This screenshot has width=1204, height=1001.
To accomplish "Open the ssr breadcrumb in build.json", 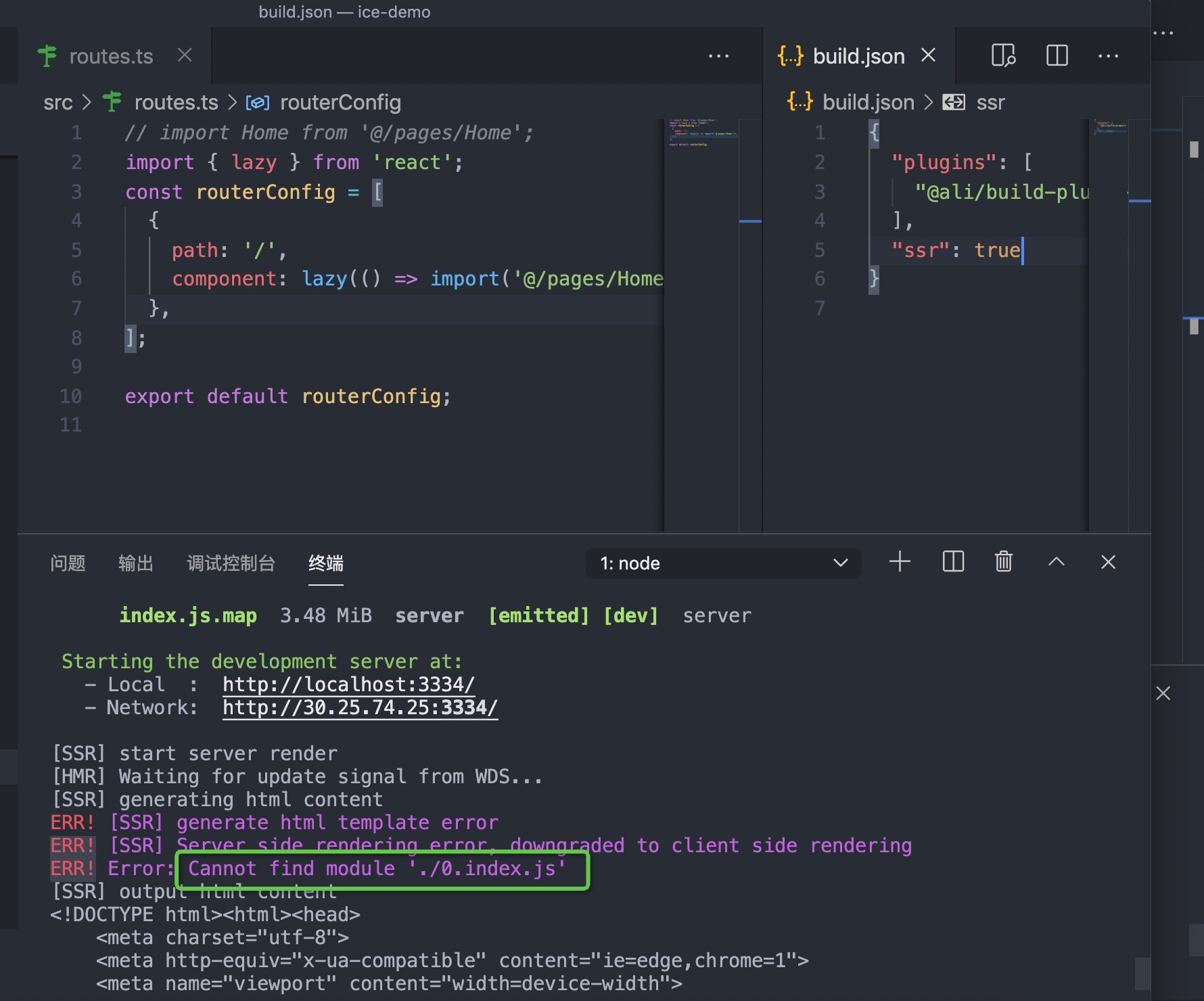I will click(990, 102).
